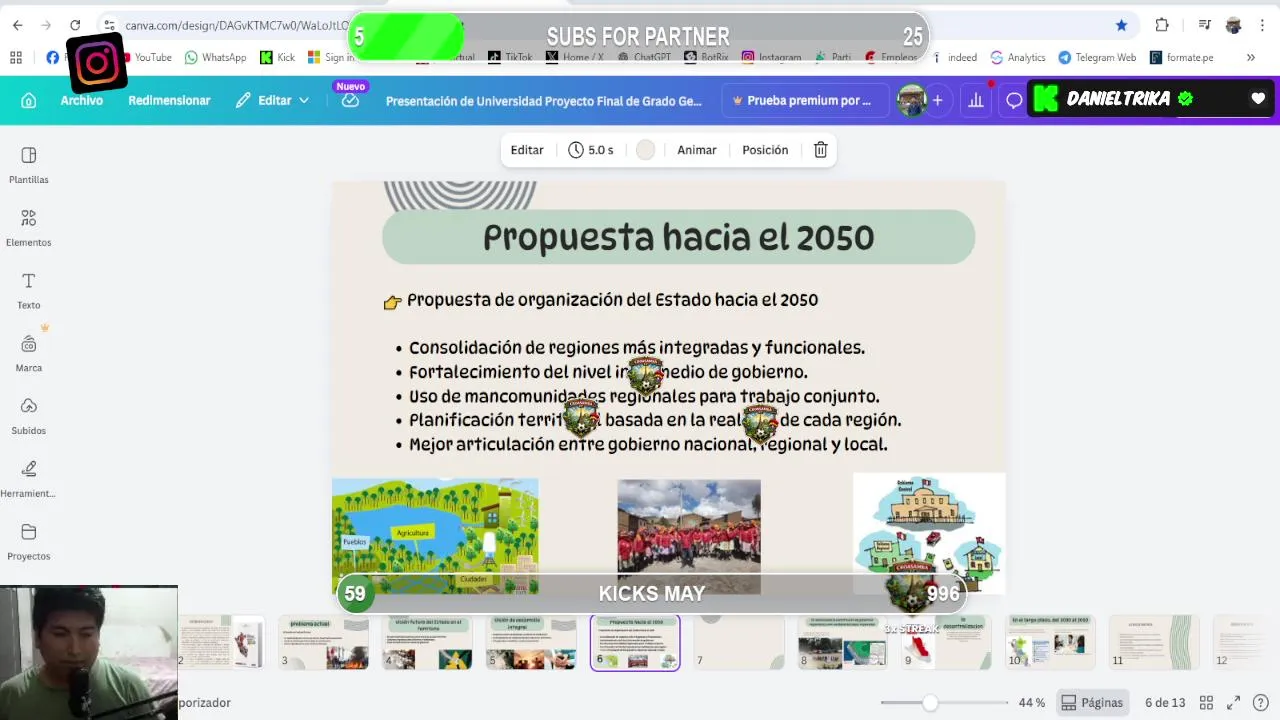
Task: Open Marca panel in sidebar
Action: [29, 354]
